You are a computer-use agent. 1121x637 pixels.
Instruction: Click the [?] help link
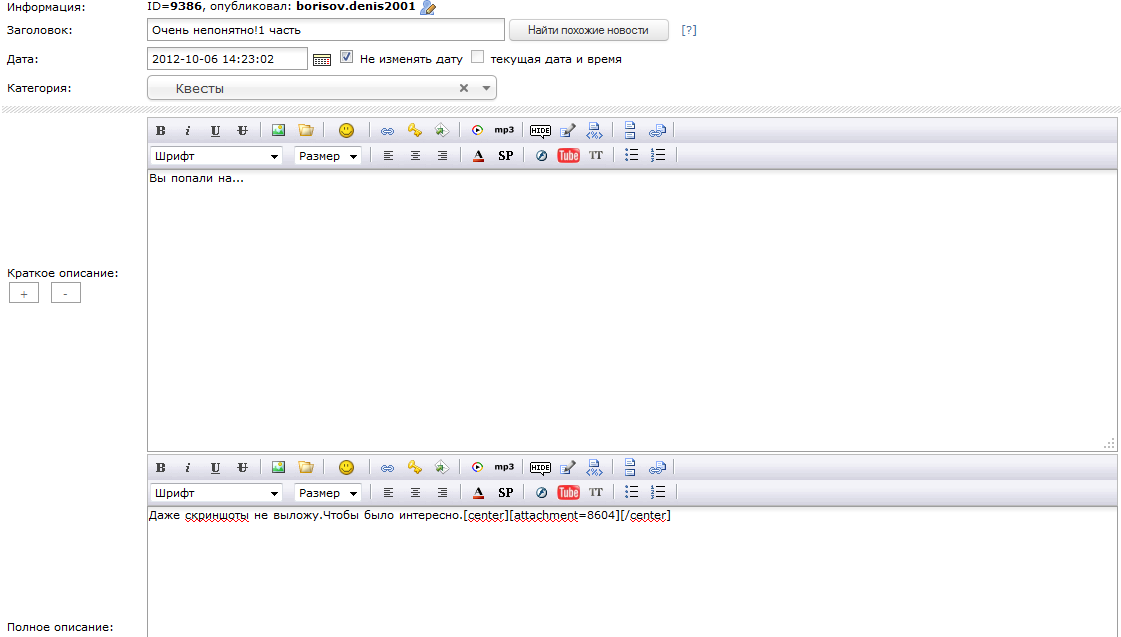[x=688, y=30]
